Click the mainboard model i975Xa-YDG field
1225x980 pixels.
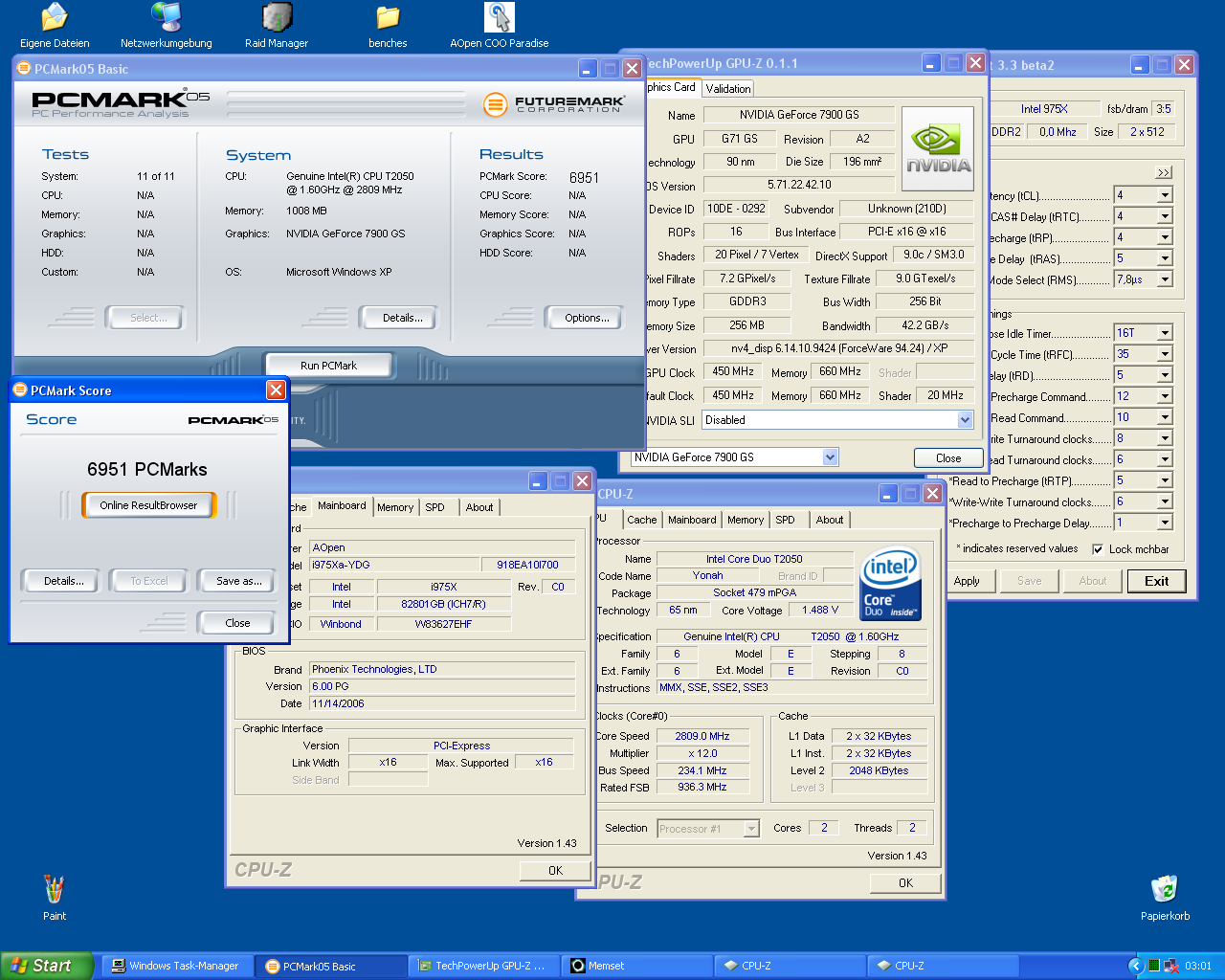tap(392, 566)
